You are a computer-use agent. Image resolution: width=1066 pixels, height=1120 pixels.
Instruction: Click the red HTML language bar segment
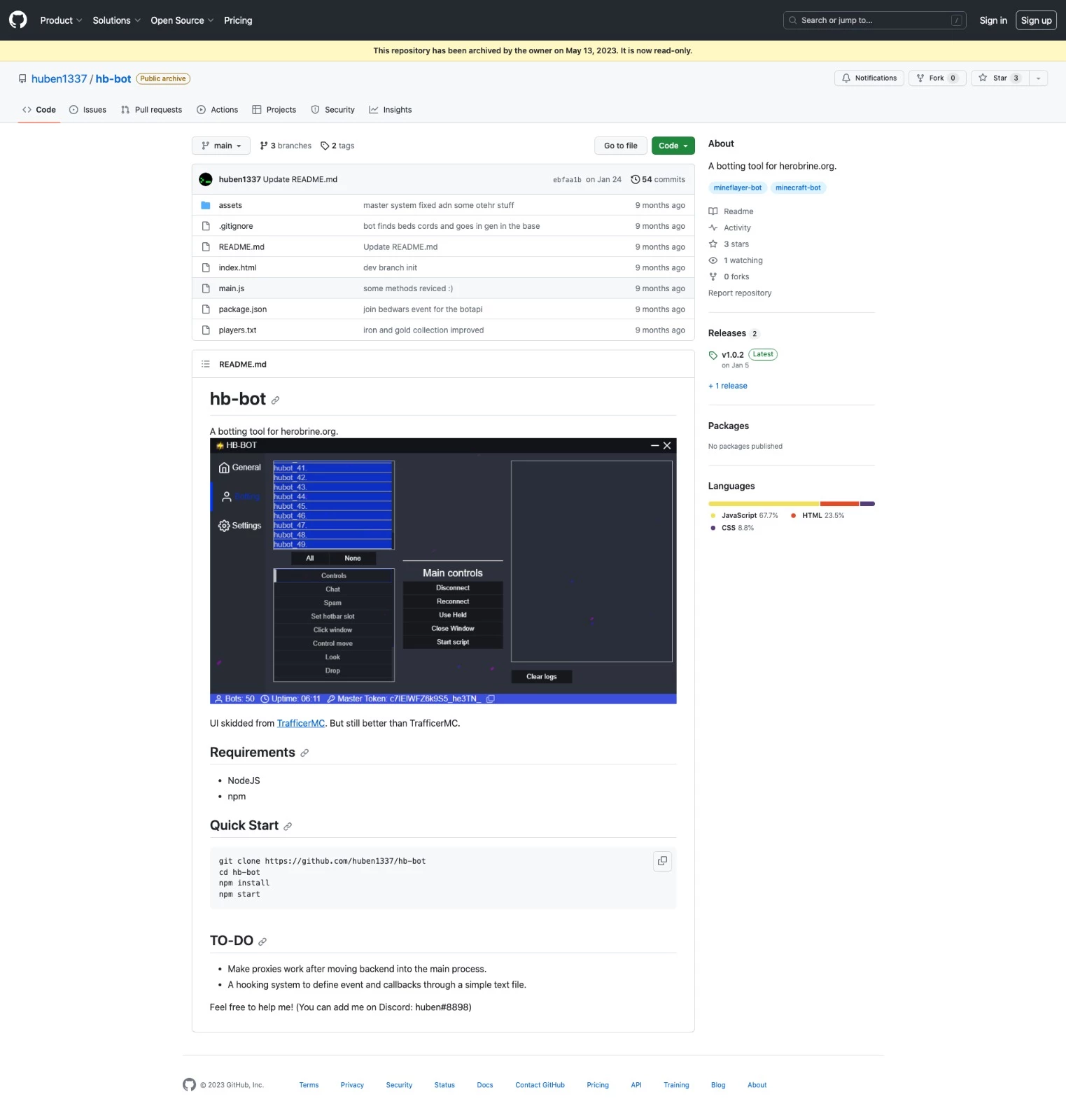(x=840, y=504)
